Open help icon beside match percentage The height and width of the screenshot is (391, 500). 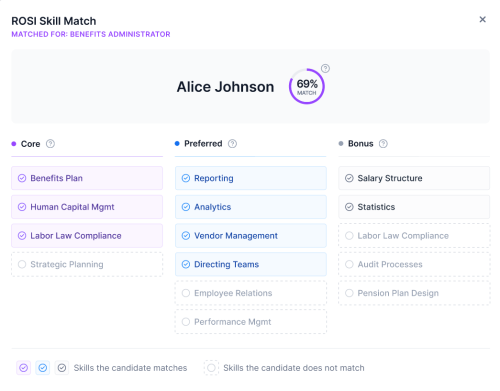click(x=325, y=68)
